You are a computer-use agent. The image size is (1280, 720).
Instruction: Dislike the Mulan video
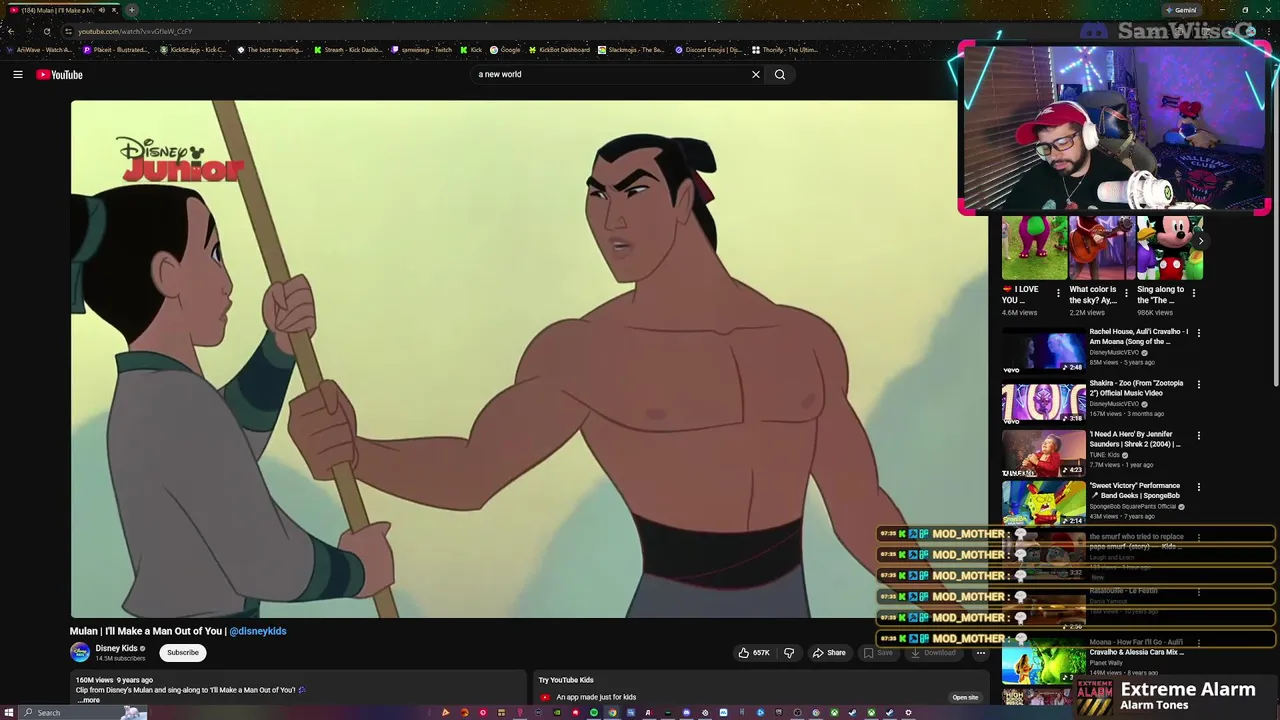tap(789, 653)
